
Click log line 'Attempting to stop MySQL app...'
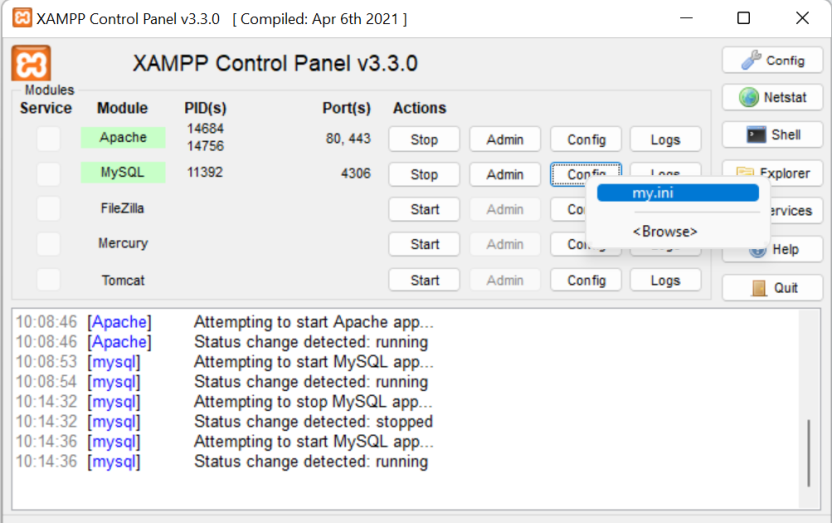click(x=313, y=402)
